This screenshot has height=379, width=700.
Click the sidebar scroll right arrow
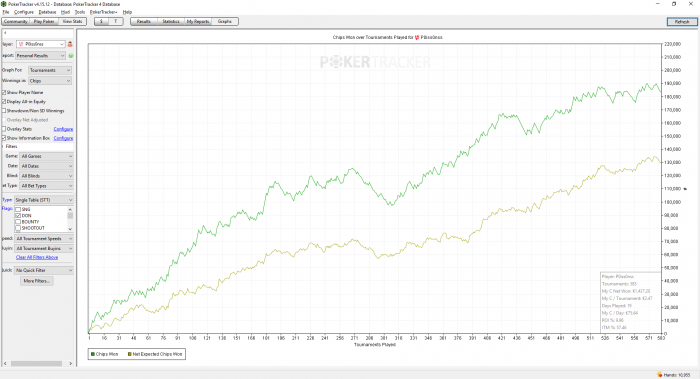[71, 364]
